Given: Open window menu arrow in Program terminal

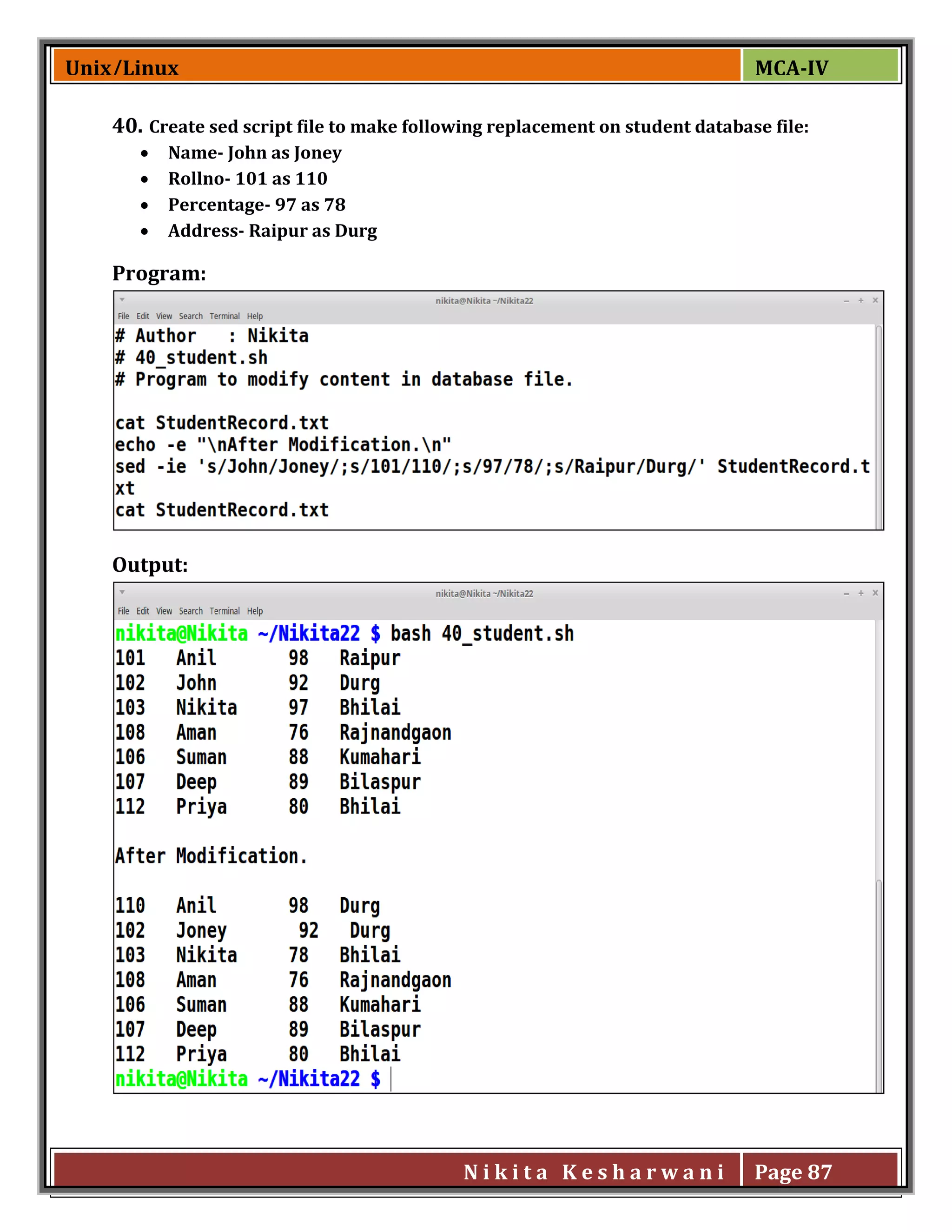Looking at the screenshot, I should click(x=122, y=300).
